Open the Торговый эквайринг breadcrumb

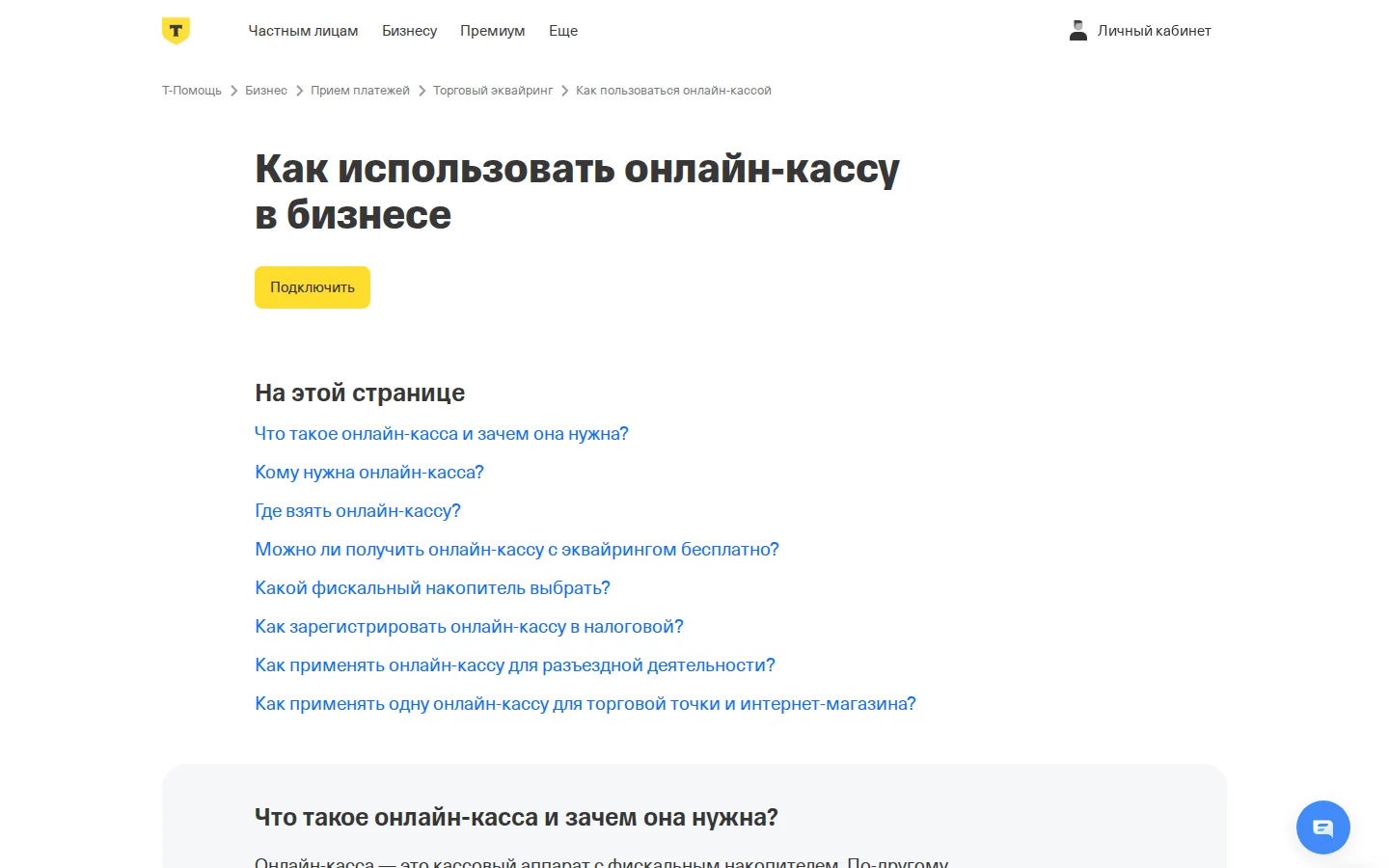click(493, 91)
